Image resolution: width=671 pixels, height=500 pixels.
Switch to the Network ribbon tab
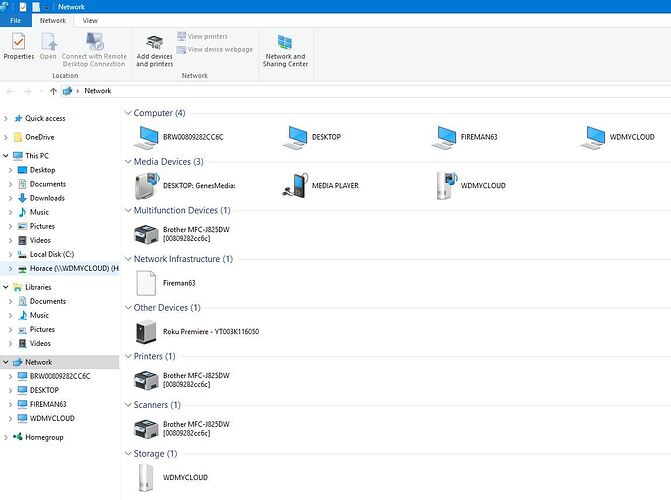[53, 21]
